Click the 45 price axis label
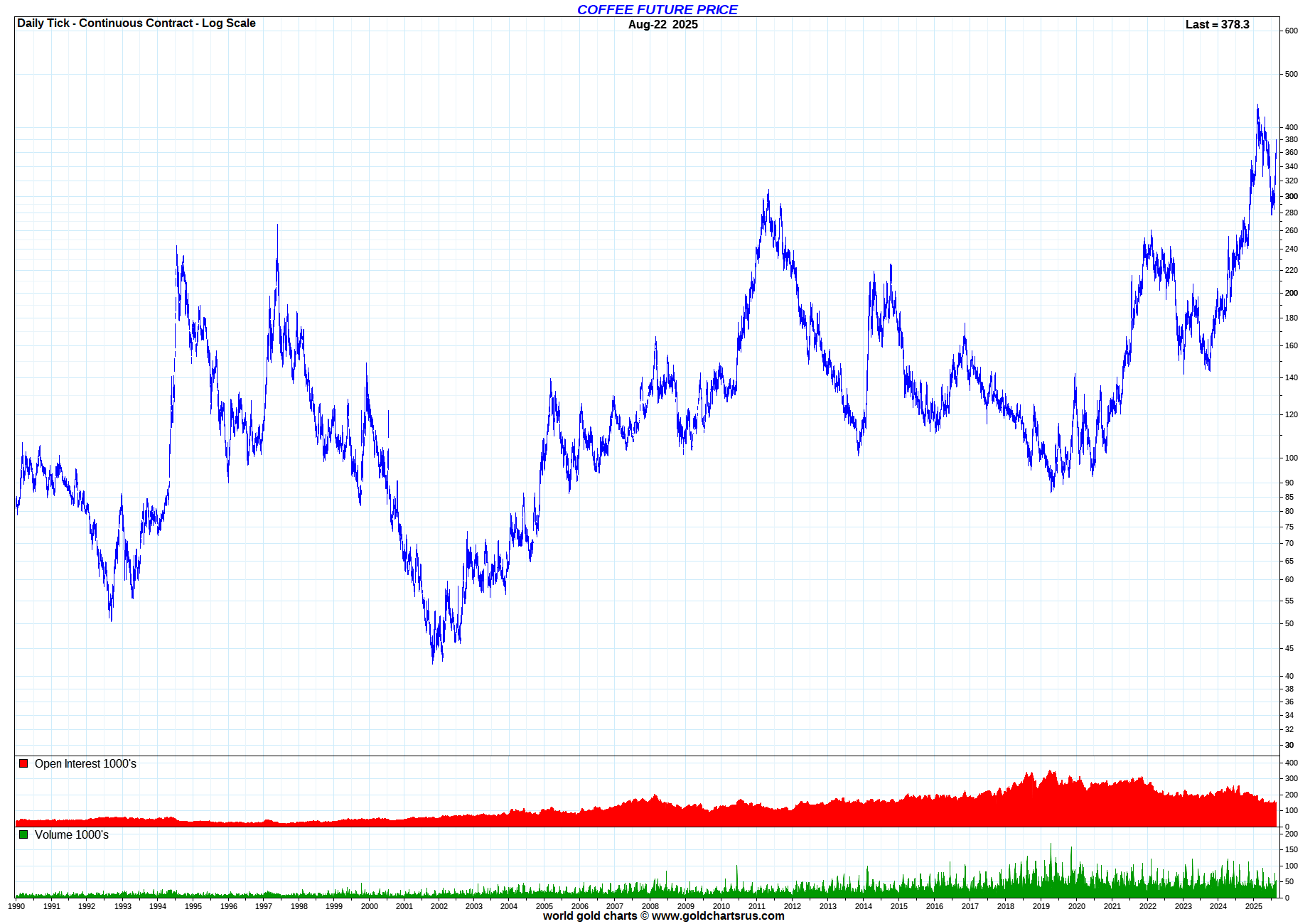 click(x=1289, y=648)
